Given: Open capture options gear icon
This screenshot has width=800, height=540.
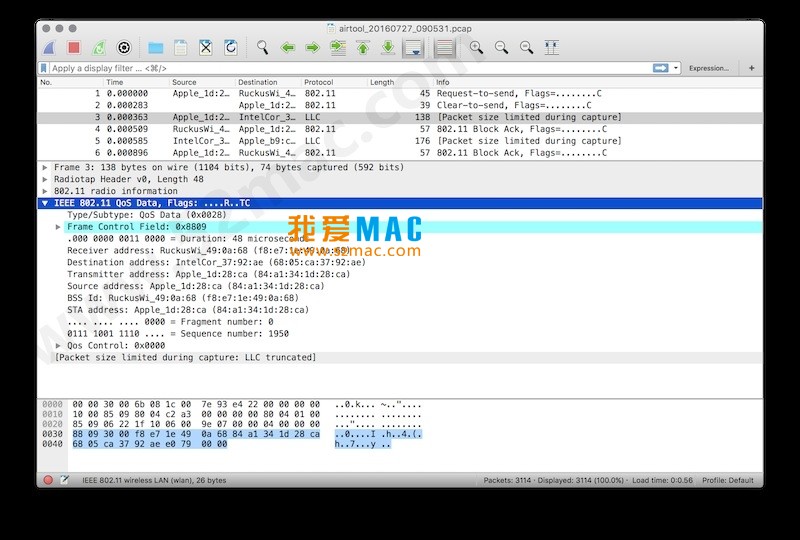Looking at the screenshot, I should (124, 47).
